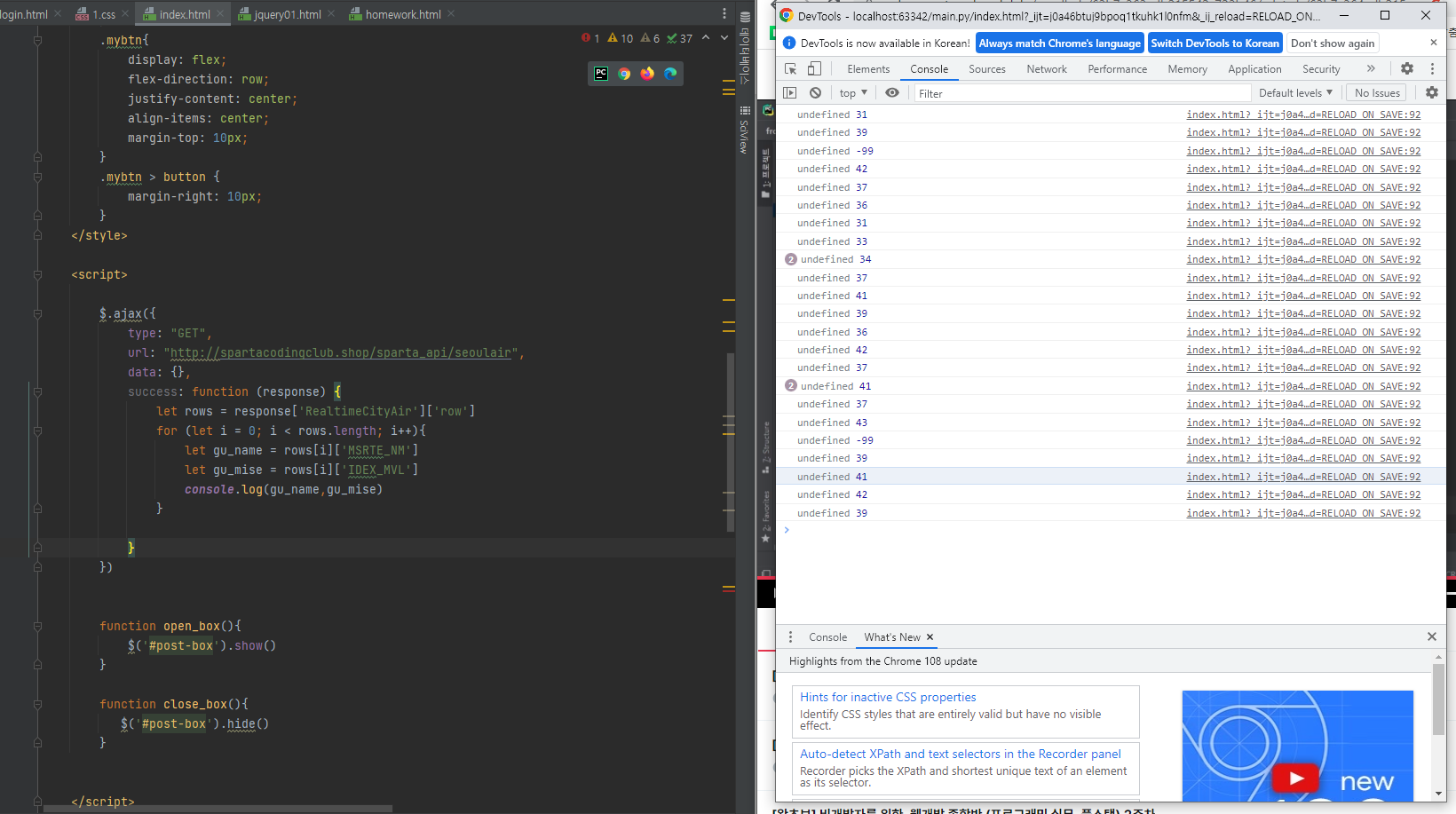This screenshot has width=1456, height=814.
Task: Open the Performance tab in DevTools
Action: click(1118, 68)
